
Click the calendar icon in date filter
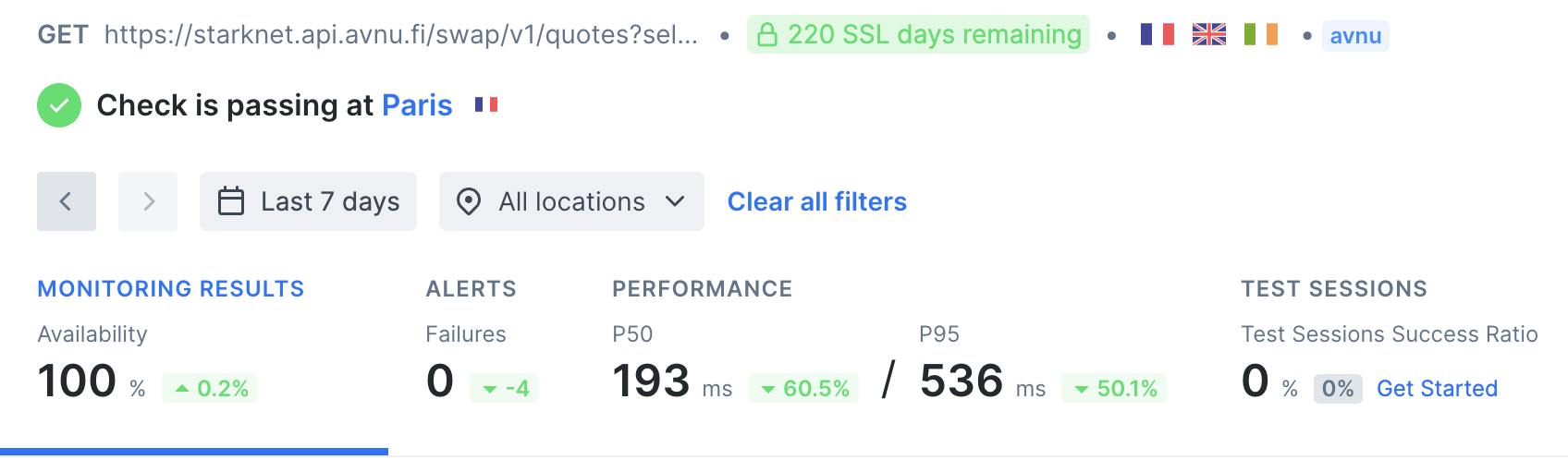click(x=231, y=201)
